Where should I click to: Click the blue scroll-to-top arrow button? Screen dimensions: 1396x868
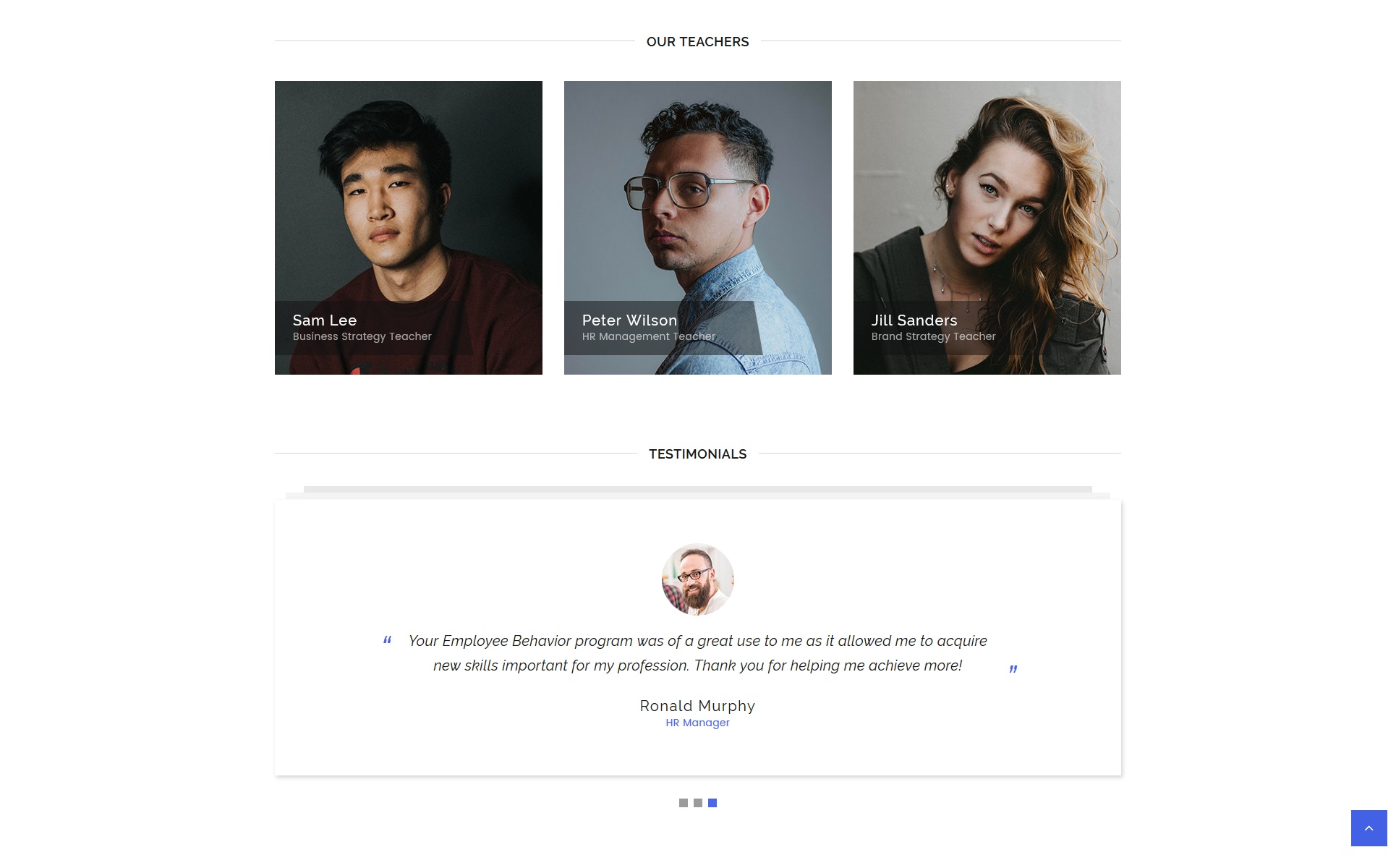point(1369,828)
